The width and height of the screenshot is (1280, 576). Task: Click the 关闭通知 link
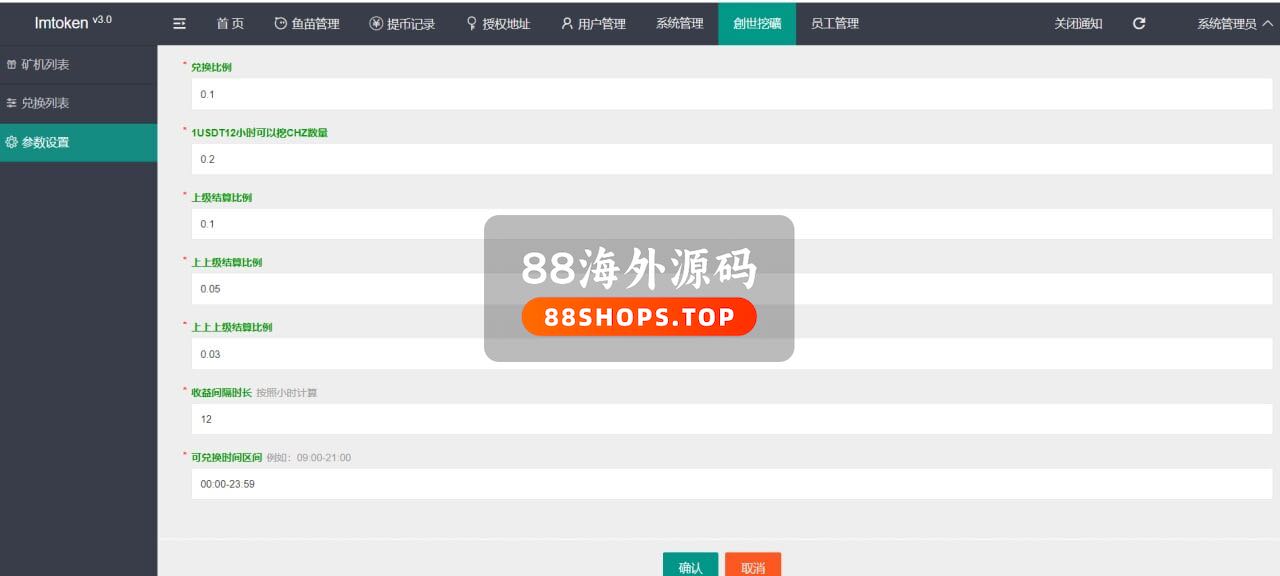1078,24
